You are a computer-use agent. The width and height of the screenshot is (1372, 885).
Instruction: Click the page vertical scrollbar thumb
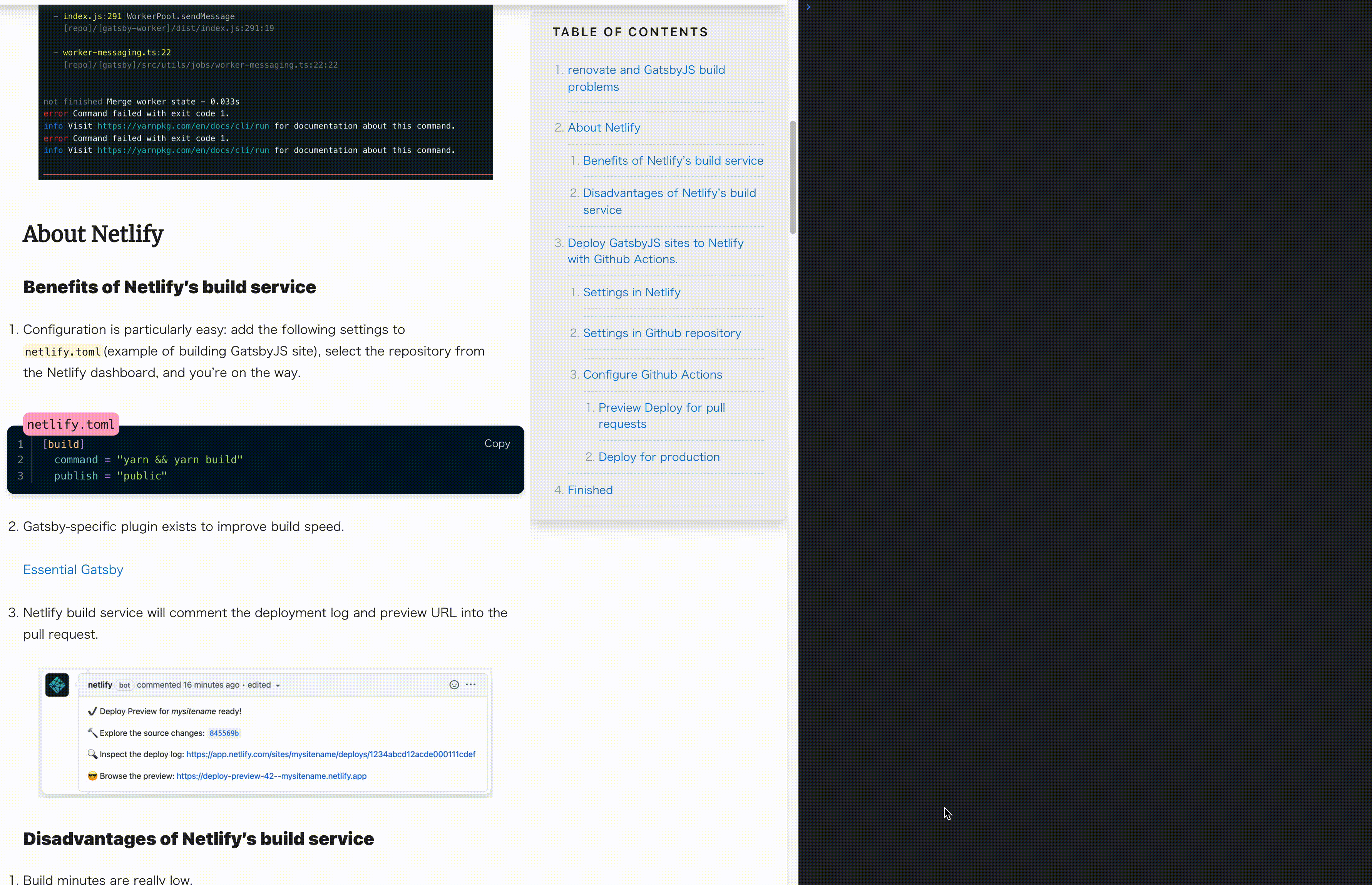793,177
